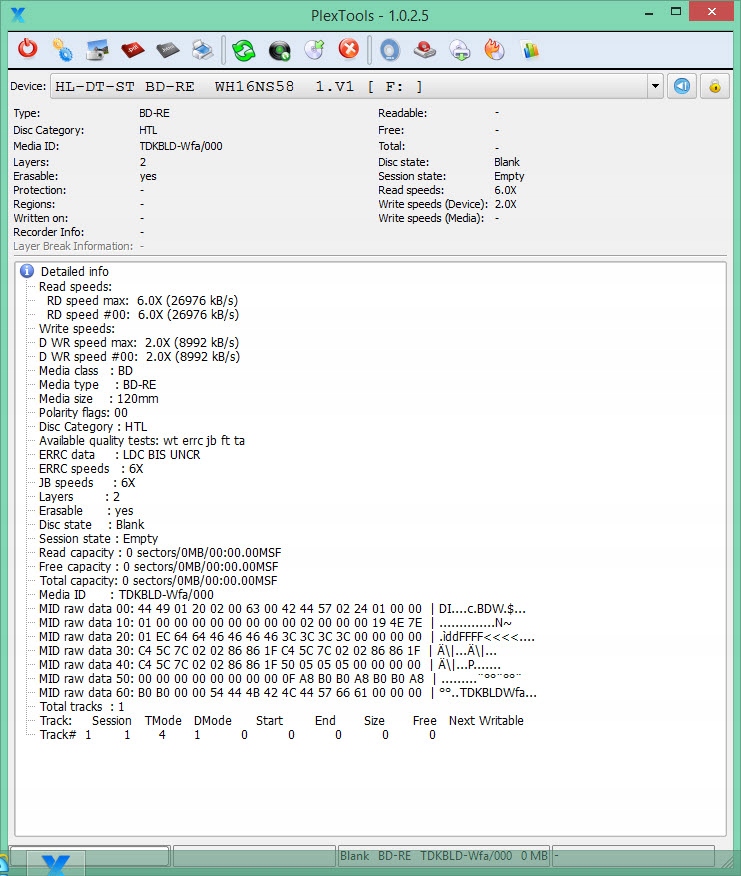Click the save screenshot picture icon

click(98, 49)
